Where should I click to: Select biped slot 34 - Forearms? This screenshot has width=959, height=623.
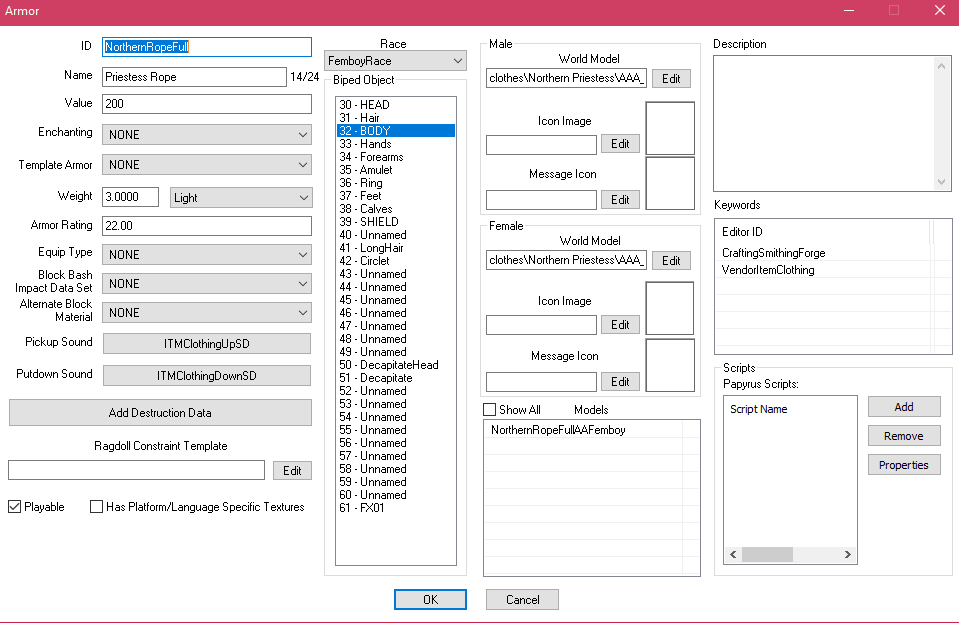pyautogui.click(x=396, y=157)
